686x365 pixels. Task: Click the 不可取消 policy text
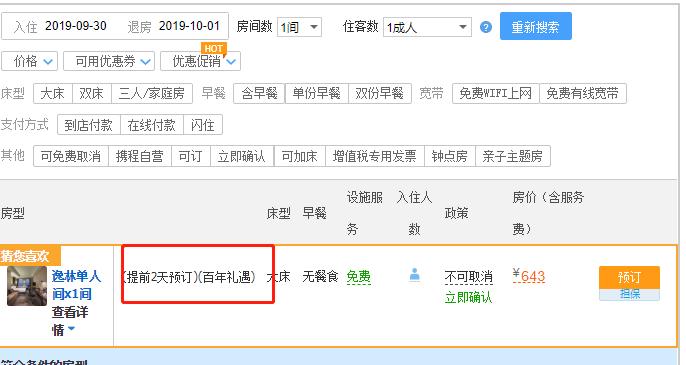469,277
